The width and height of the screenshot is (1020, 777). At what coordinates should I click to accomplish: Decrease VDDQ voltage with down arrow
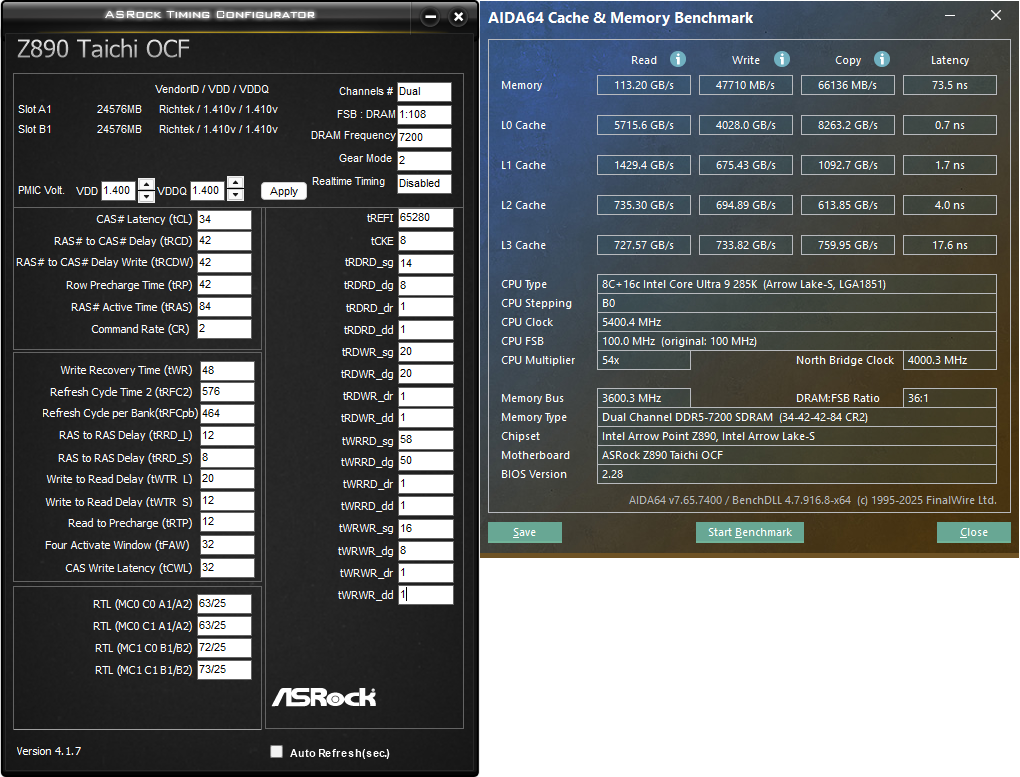(235, 195)
